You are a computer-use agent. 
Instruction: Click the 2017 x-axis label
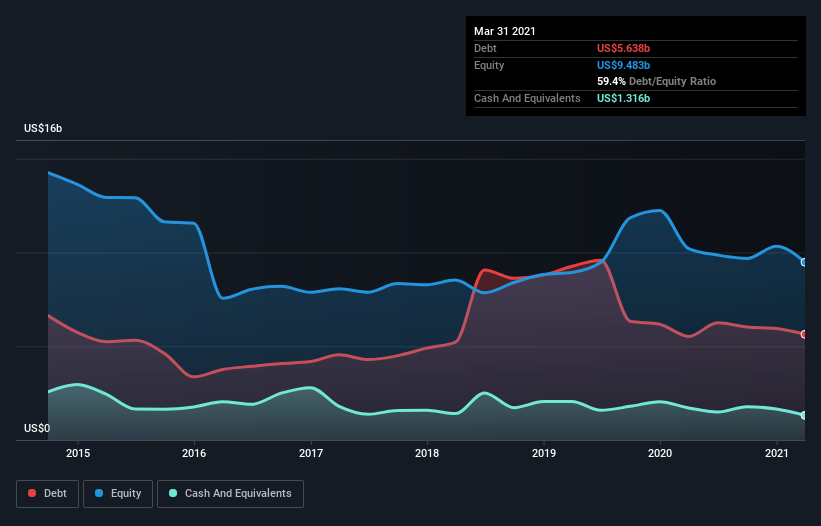point(311,453)
